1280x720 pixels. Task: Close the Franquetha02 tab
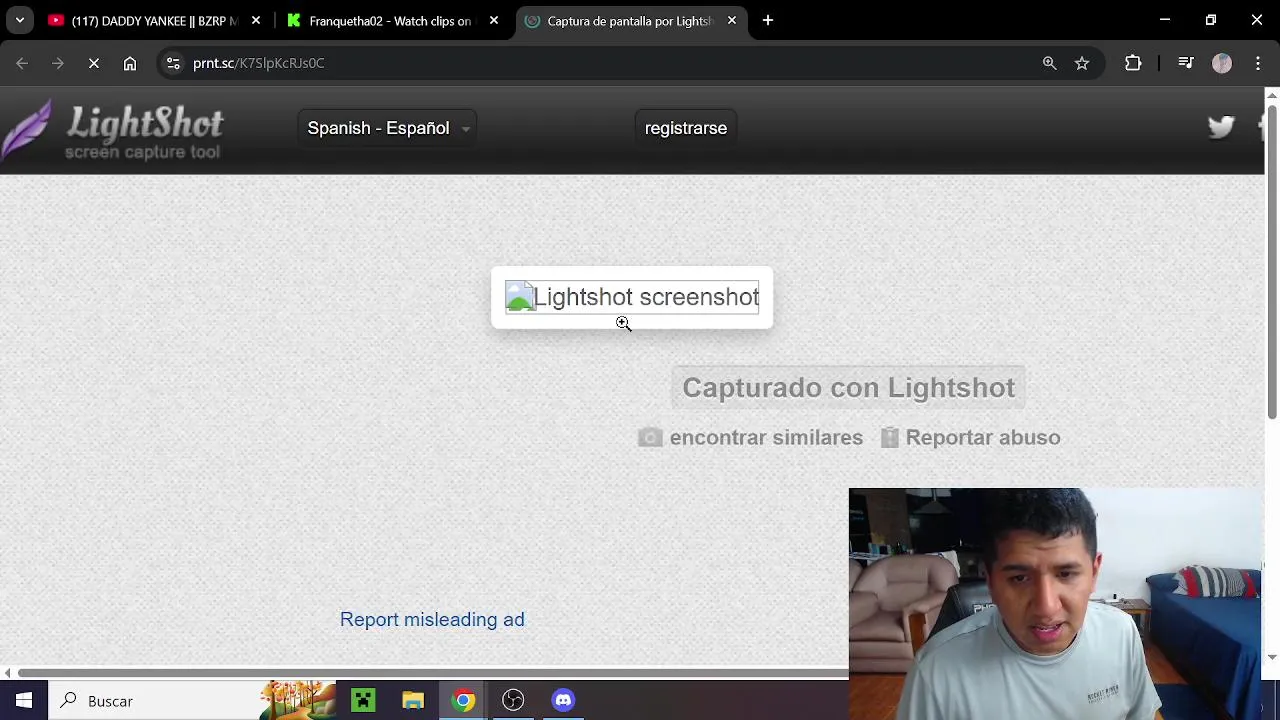pos(493,20)
